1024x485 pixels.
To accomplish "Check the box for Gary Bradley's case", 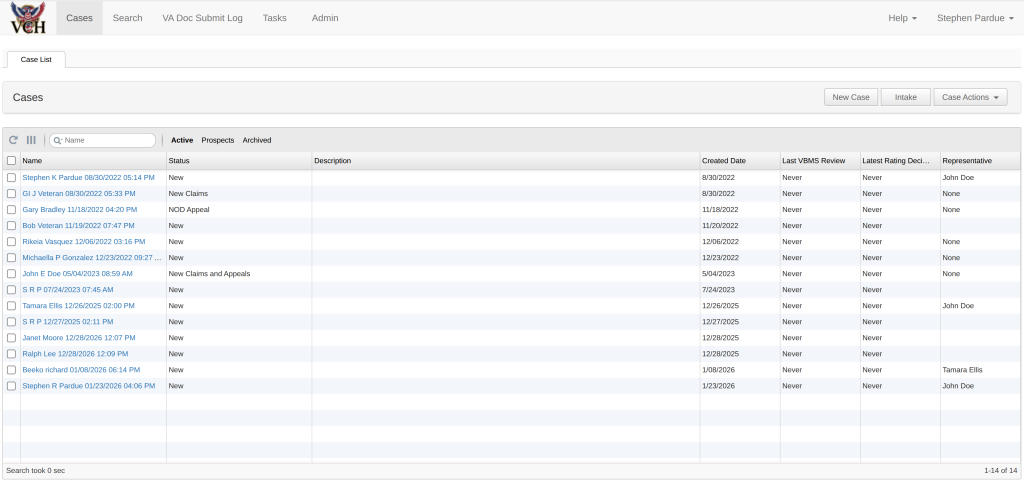I will pyautogui.click(x=11, y=210).
